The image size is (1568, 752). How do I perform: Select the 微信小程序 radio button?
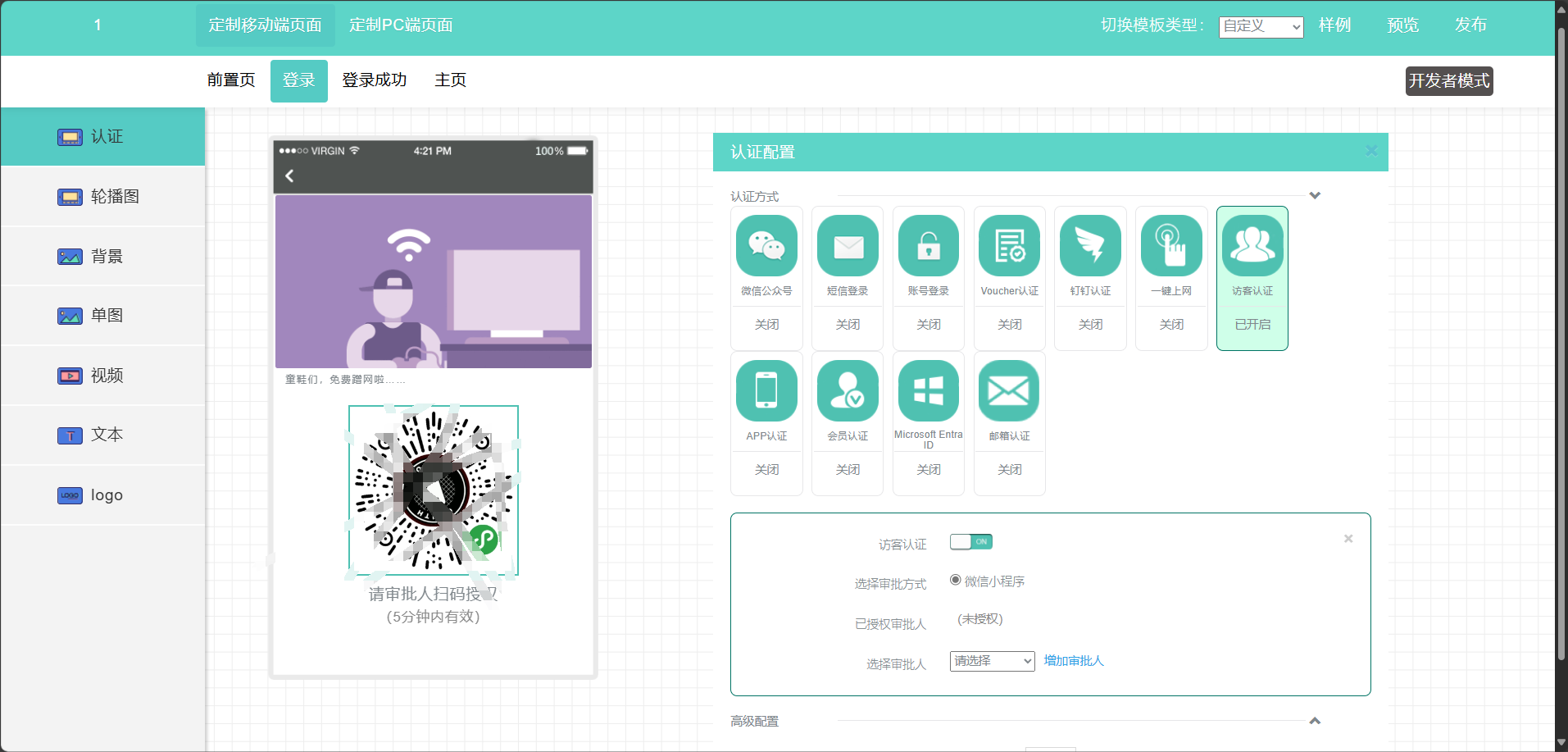point(955,580)
